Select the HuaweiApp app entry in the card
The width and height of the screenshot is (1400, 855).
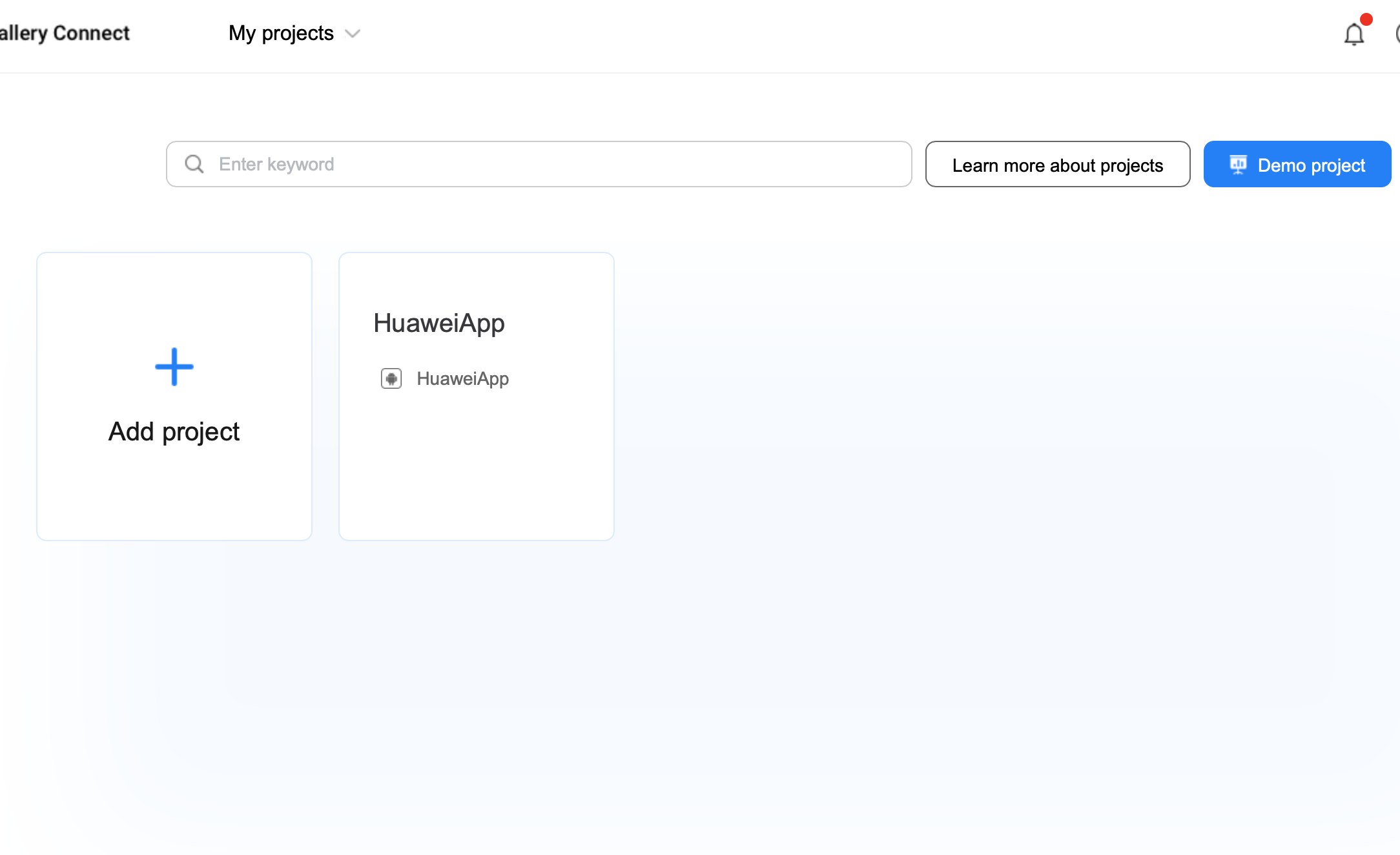click(445, 378)
